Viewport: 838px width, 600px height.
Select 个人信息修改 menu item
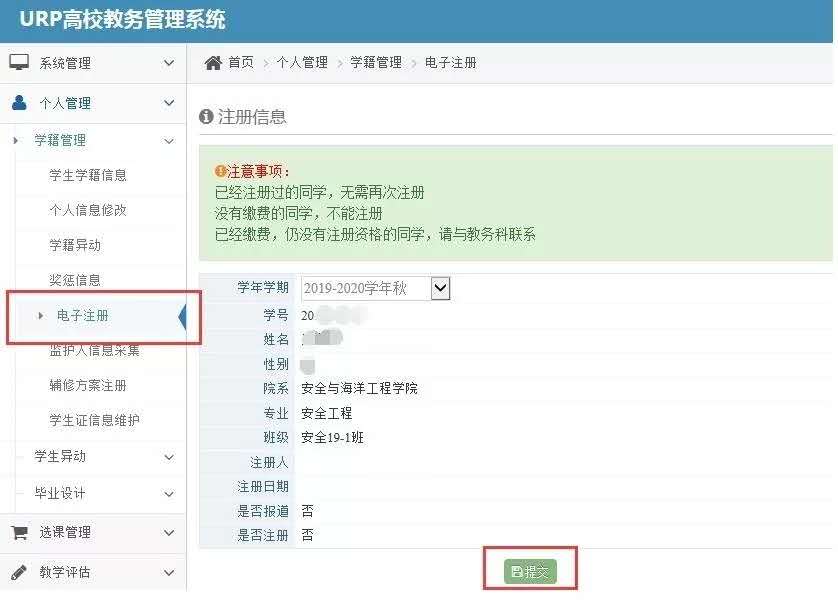coord(88,210)
